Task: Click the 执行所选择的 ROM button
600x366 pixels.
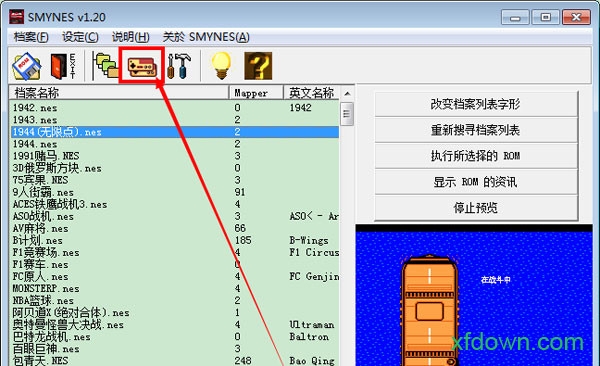Action: click(x=476, y=156)
